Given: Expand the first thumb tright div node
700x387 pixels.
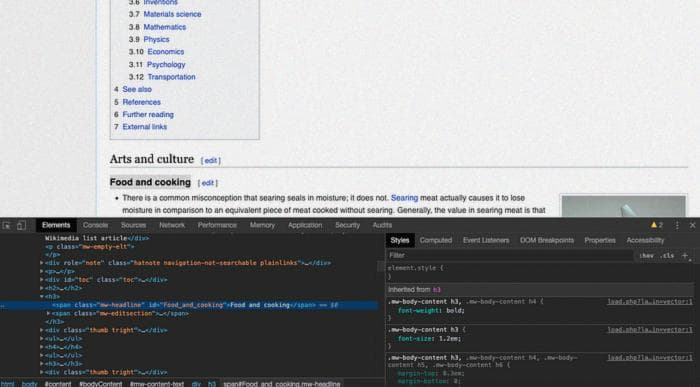Looking at the screenshot, I should point(42,330).
